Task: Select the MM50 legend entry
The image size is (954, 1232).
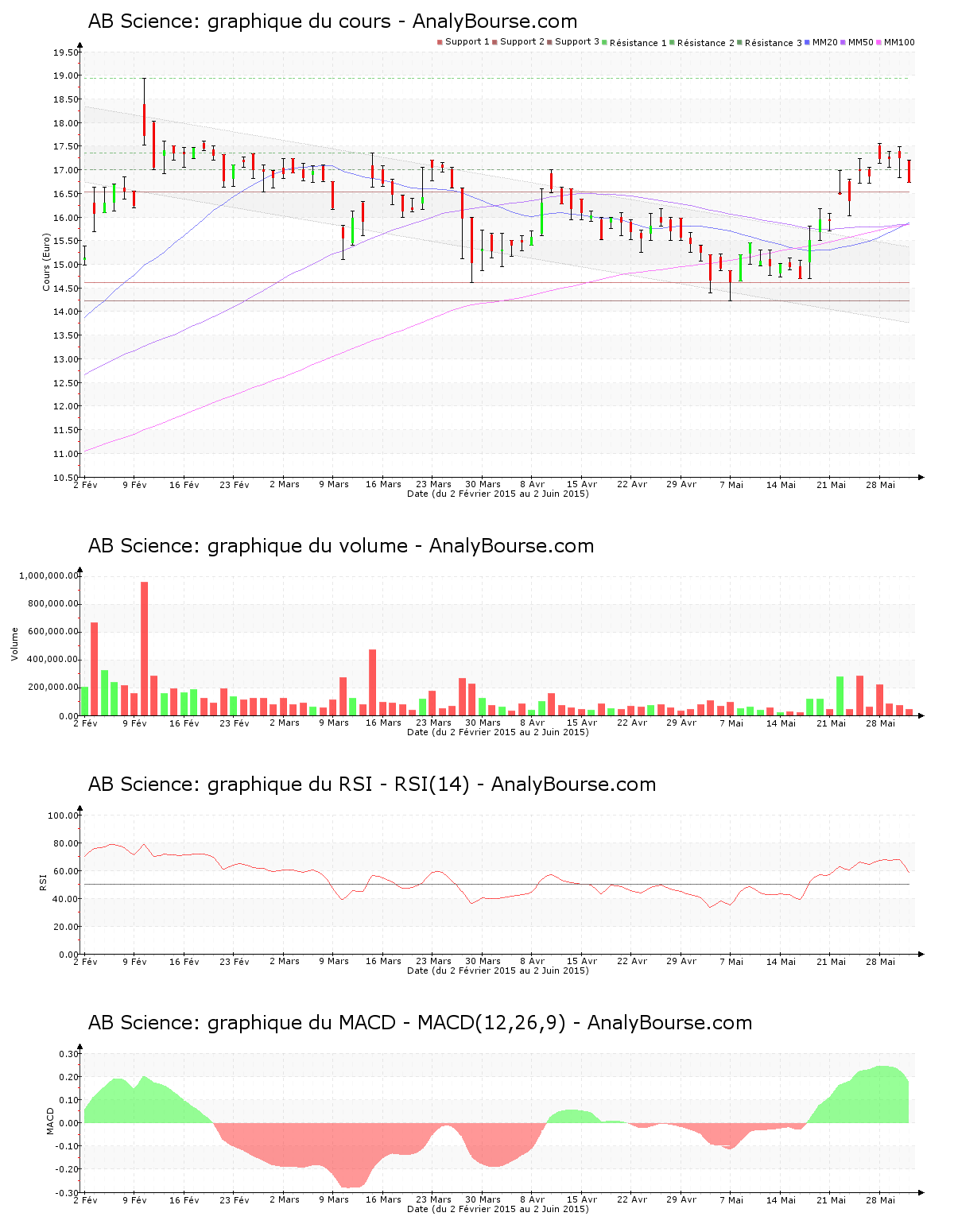Action: point(857,42)
